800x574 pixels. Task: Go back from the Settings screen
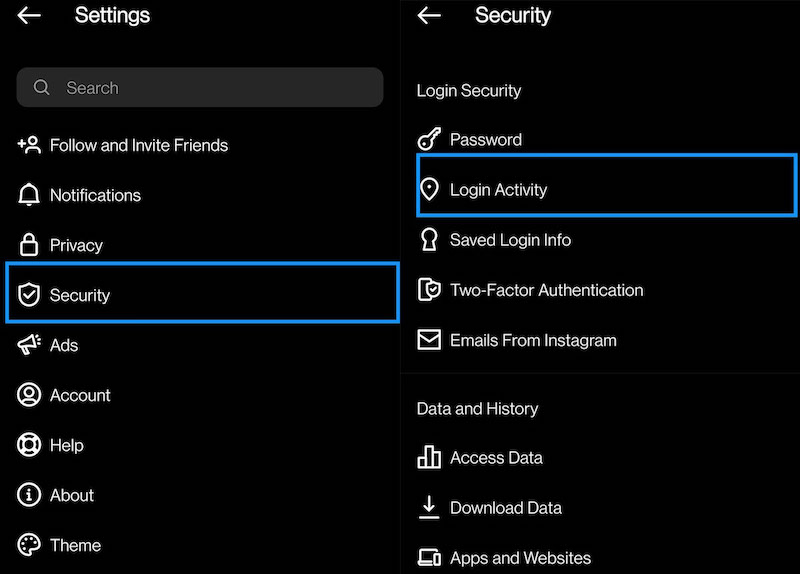(29, 15)
